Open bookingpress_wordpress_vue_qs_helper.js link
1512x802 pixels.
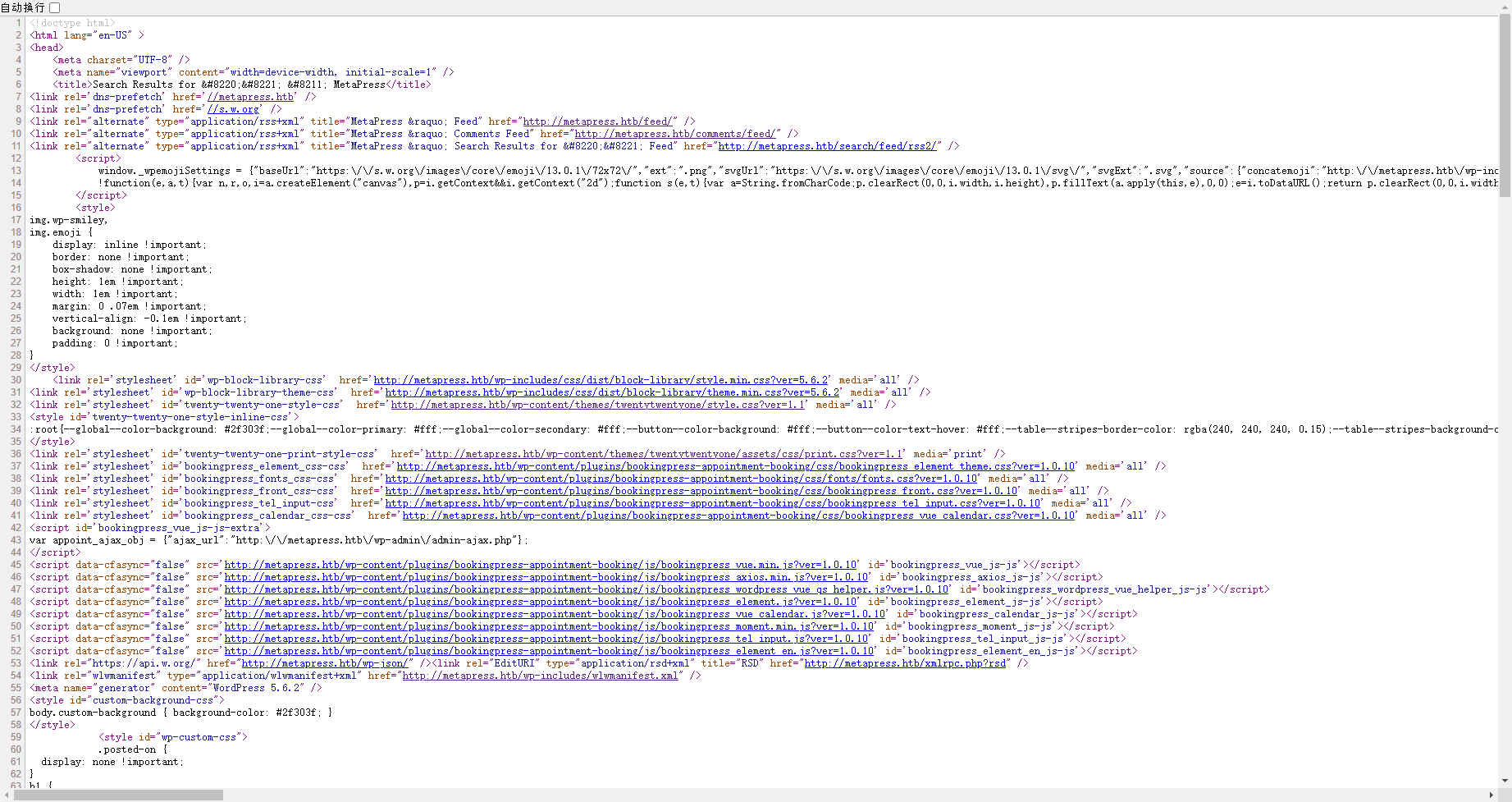587,589
